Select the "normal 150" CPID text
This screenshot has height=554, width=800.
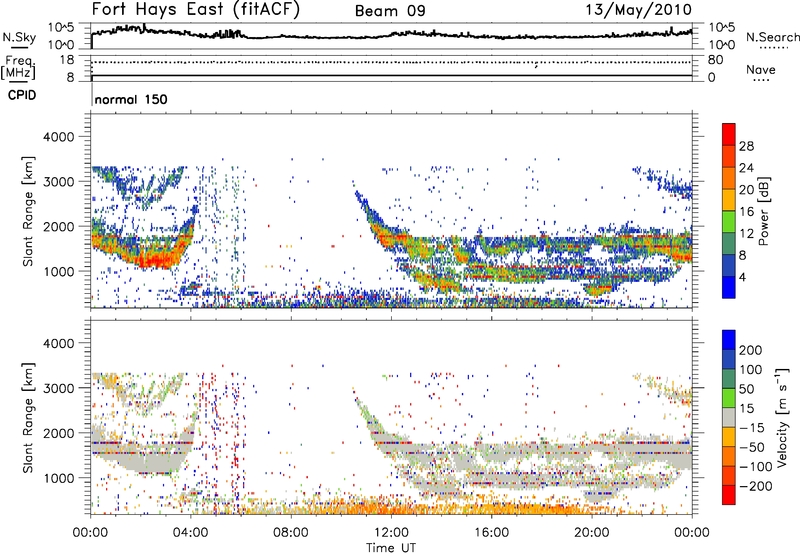pos(131,99)
